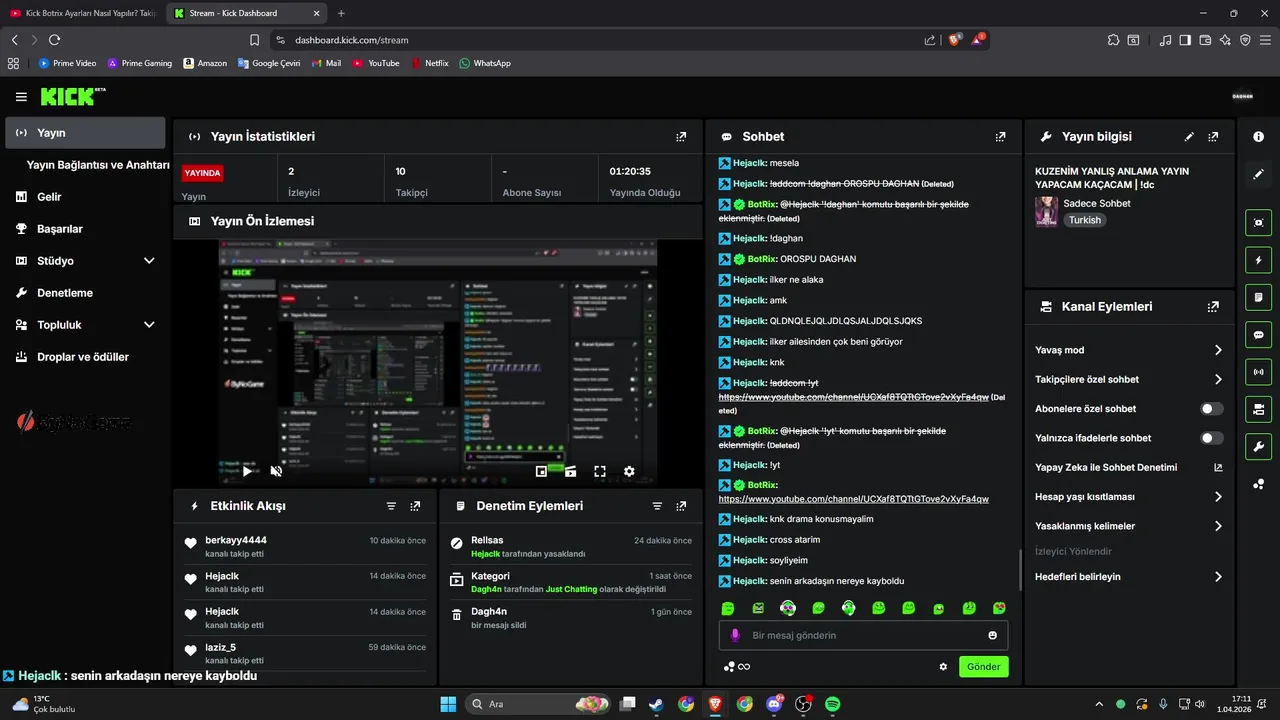
Task: Pop out the Sohbet chat panel
Action: tap(1000, 137)
